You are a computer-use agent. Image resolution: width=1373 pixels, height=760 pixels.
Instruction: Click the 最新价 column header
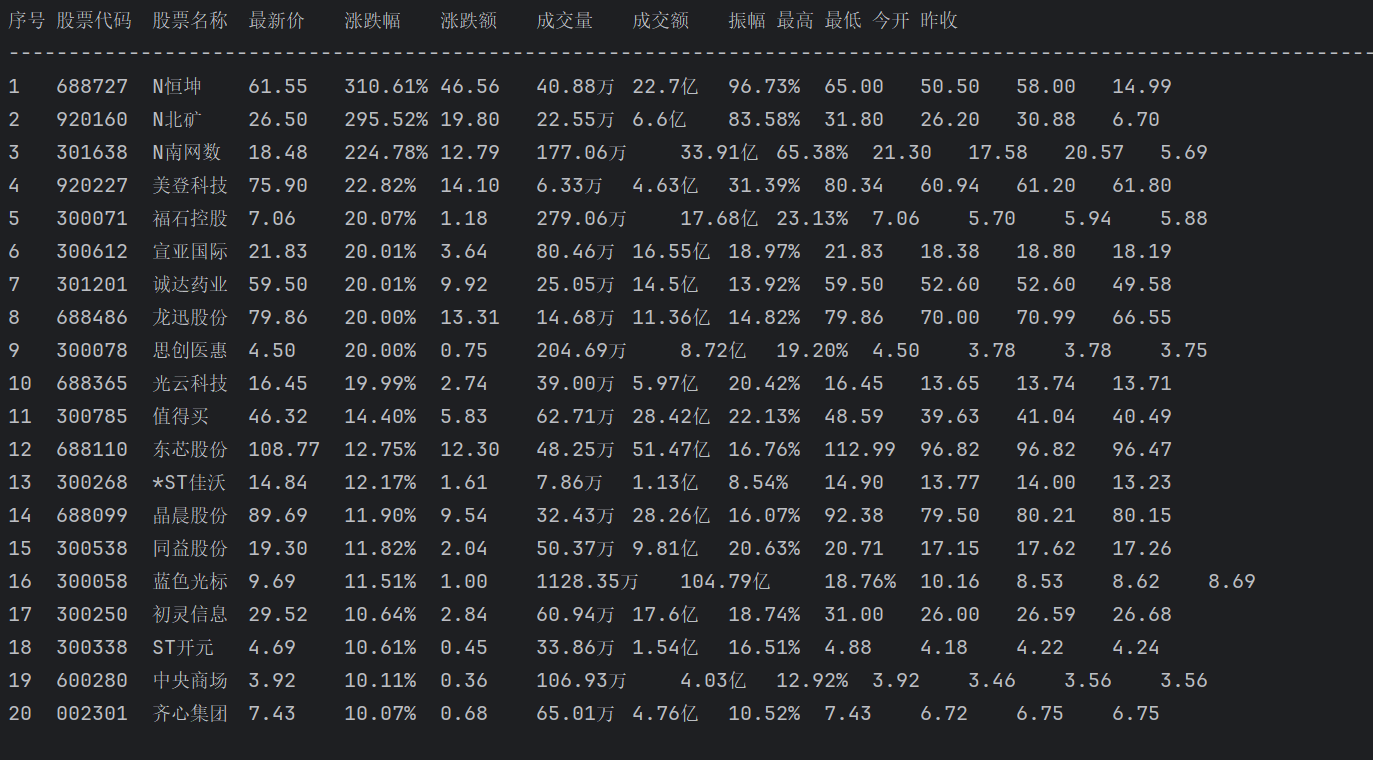[277, 21]
